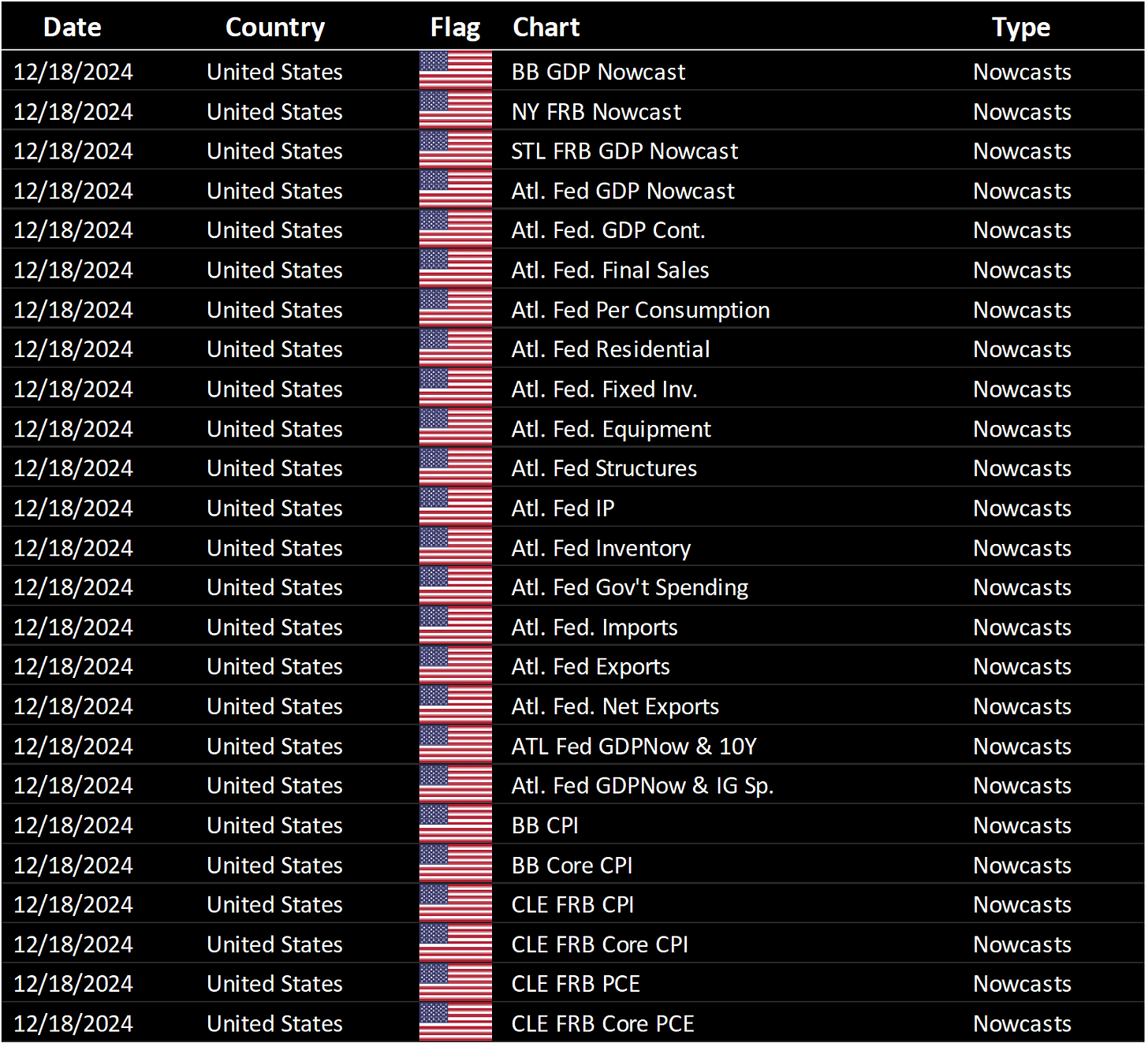The image size is (1148, 1043).
Task: Open STL FRB GDP Nowcast chart entry
Action: [x=624, y=151]
